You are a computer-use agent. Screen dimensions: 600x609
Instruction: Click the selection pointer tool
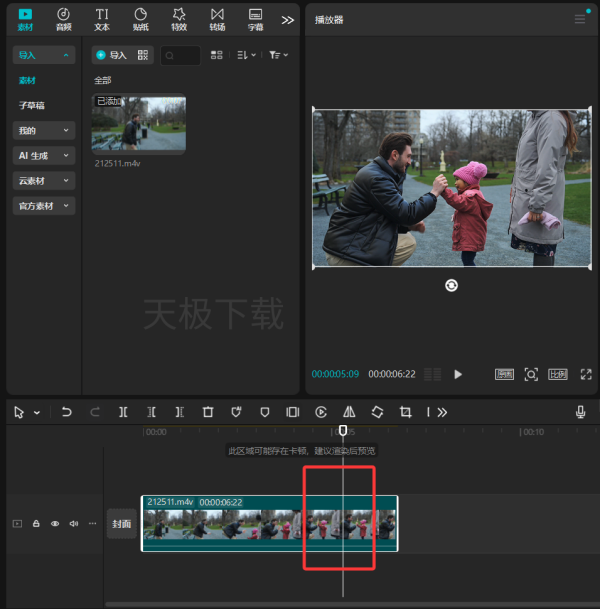pos(19,412)
